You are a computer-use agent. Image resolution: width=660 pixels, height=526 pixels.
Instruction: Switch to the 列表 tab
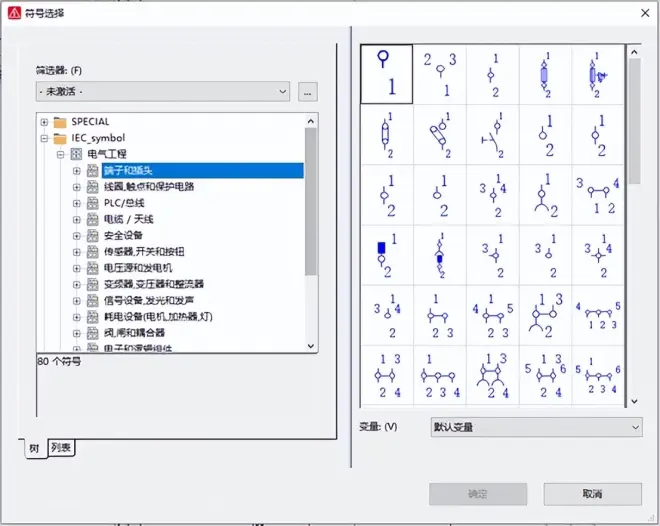pyautogui.click(x=62, y=449)
